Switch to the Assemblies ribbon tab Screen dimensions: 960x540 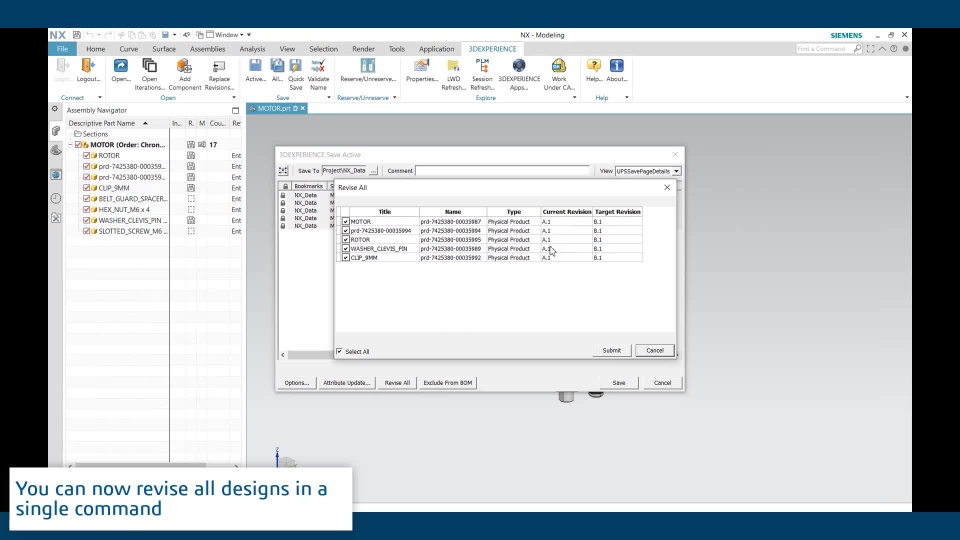click(208, 49)
